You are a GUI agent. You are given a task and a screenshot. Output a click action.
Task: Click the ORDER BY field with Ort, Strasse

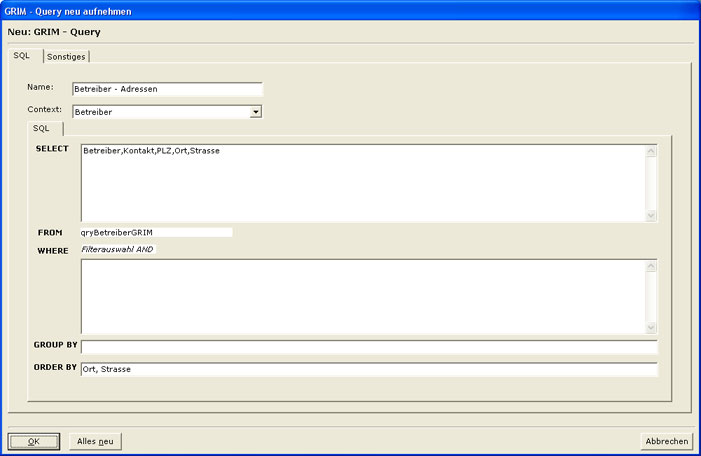[368, 369]
